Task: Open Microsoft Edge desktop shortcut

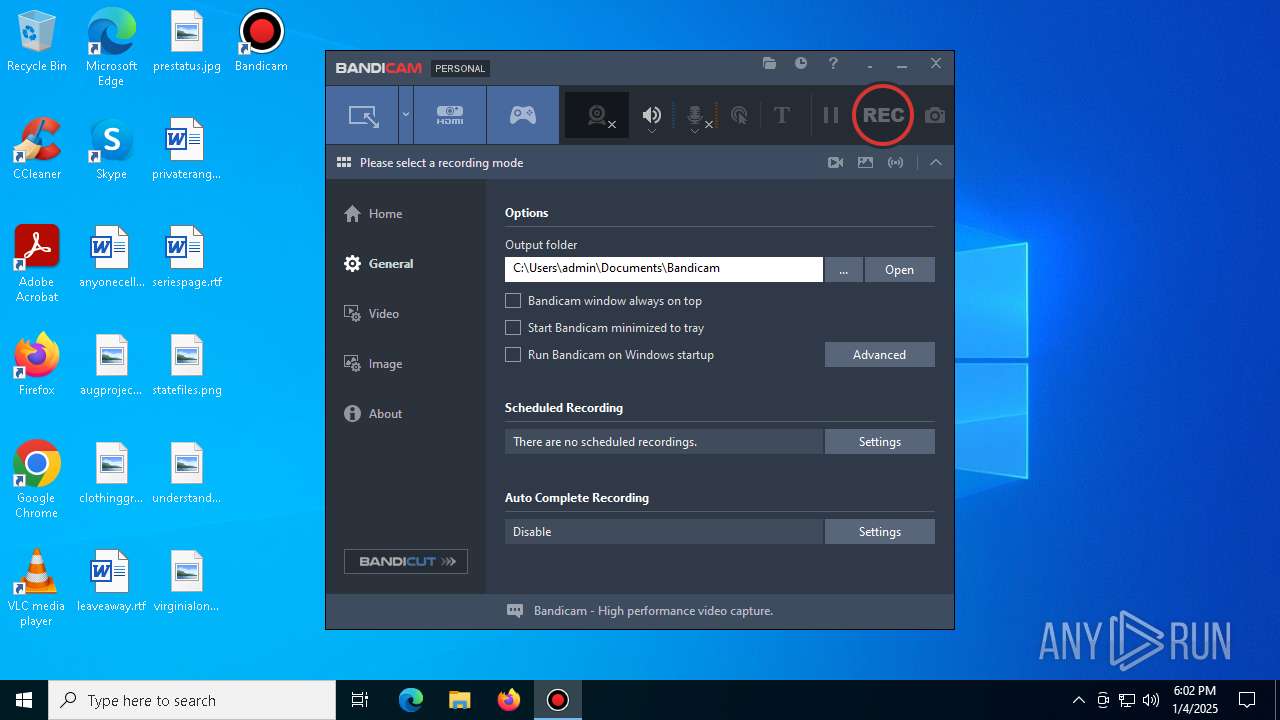Action: (x=111, y=48)
